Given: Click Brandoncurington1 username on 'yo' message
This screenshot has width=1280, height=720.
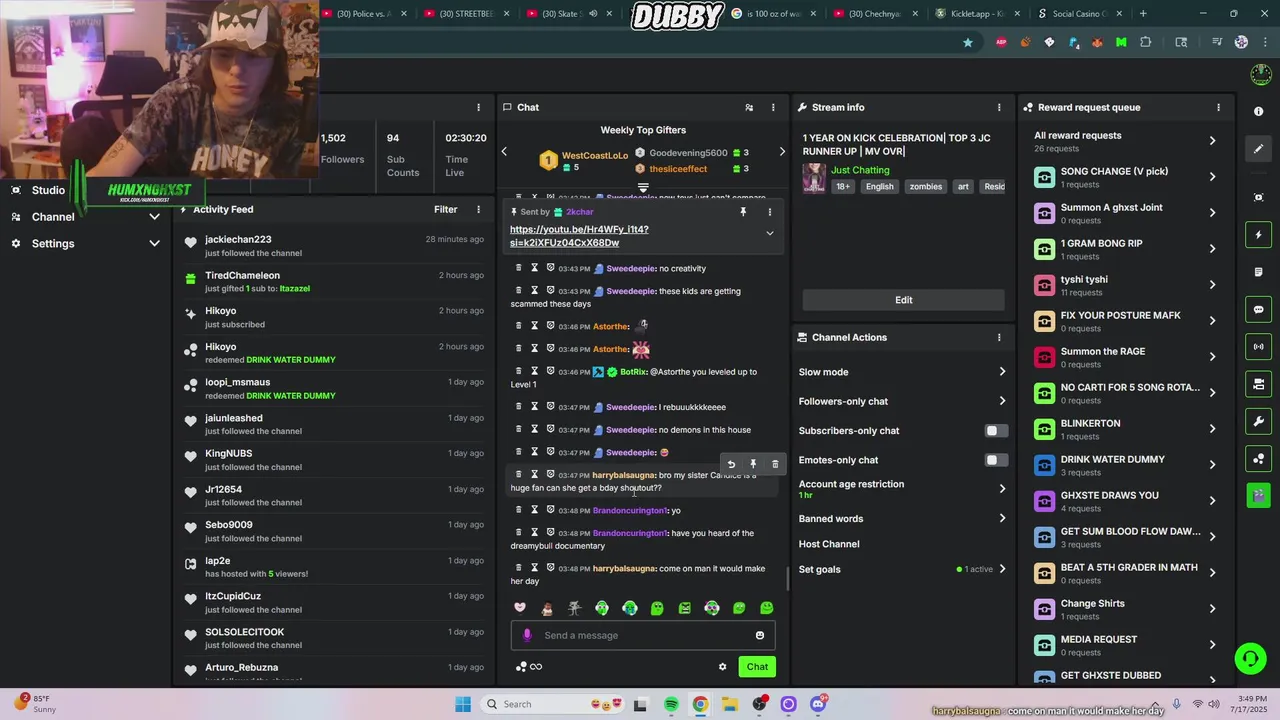Looking at the screenshot, I should pyautogui.click(x=630, y=511).
